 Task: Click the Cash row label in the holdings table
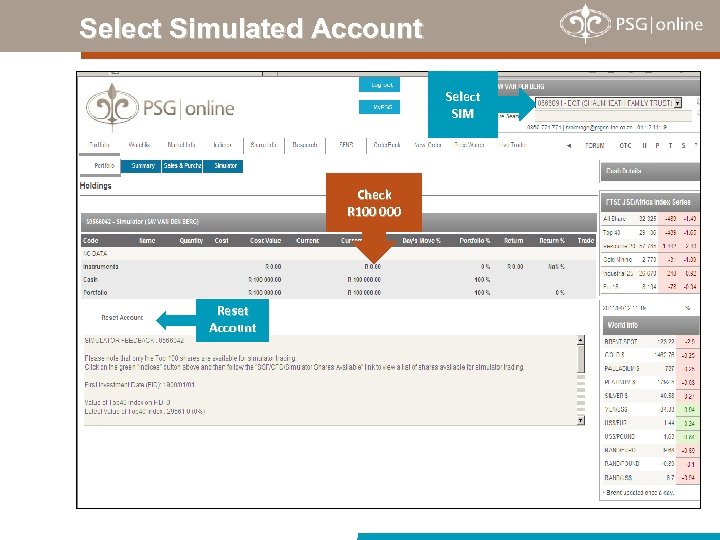pos(90,280)
